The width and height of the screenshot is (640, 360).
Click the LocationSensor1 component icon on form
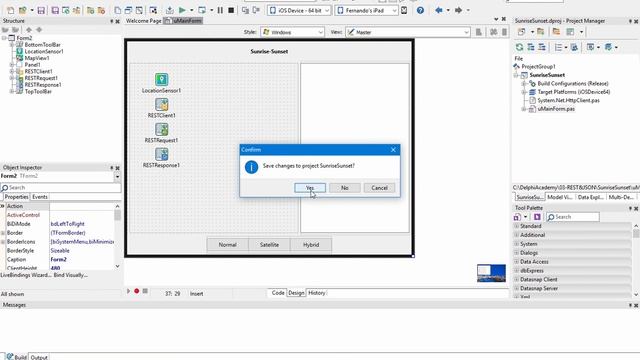[x=161, y=79]
